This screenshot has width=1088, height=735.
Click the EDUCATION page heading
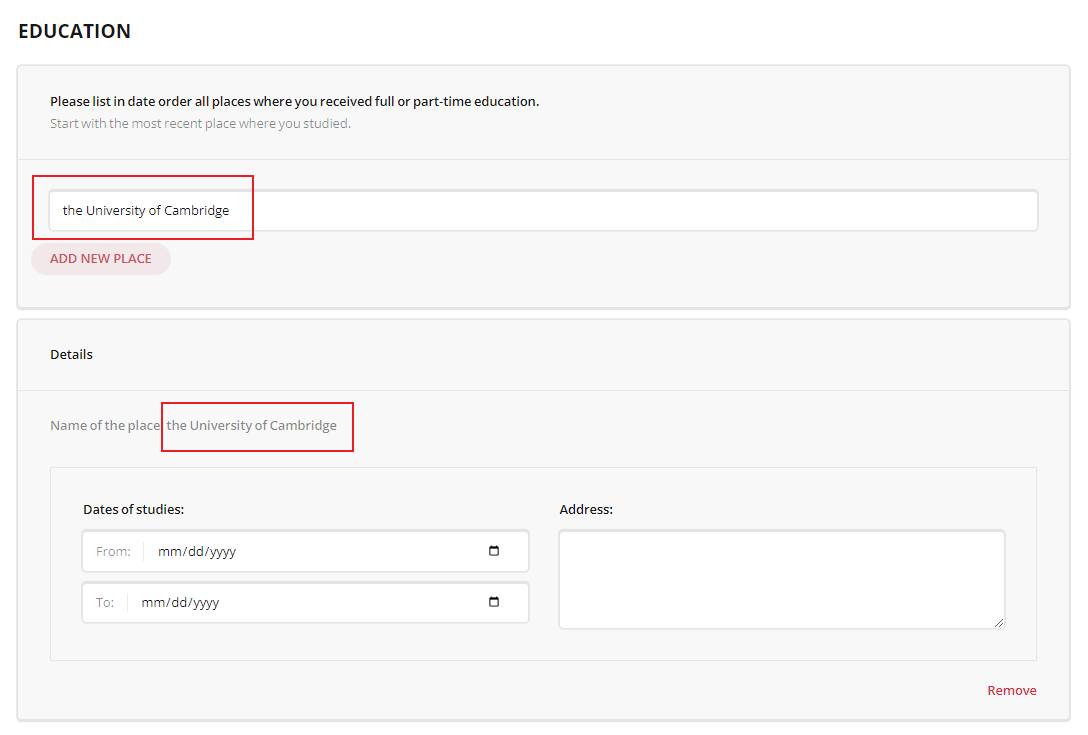[74, 31]
